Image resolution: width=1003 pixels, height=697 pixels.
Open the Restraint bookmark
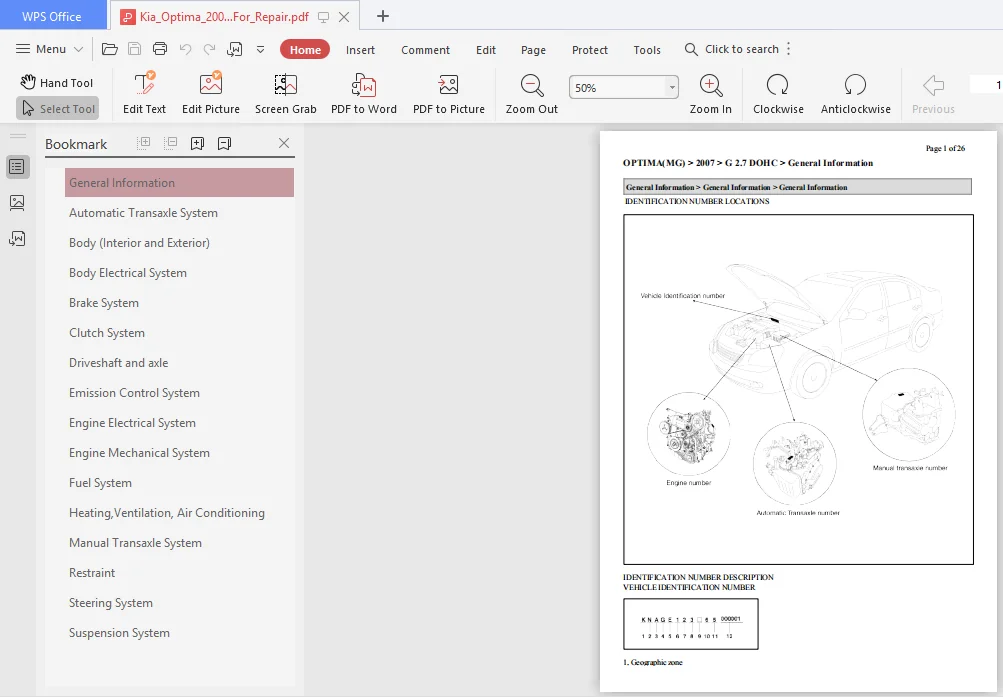(92, 573)
